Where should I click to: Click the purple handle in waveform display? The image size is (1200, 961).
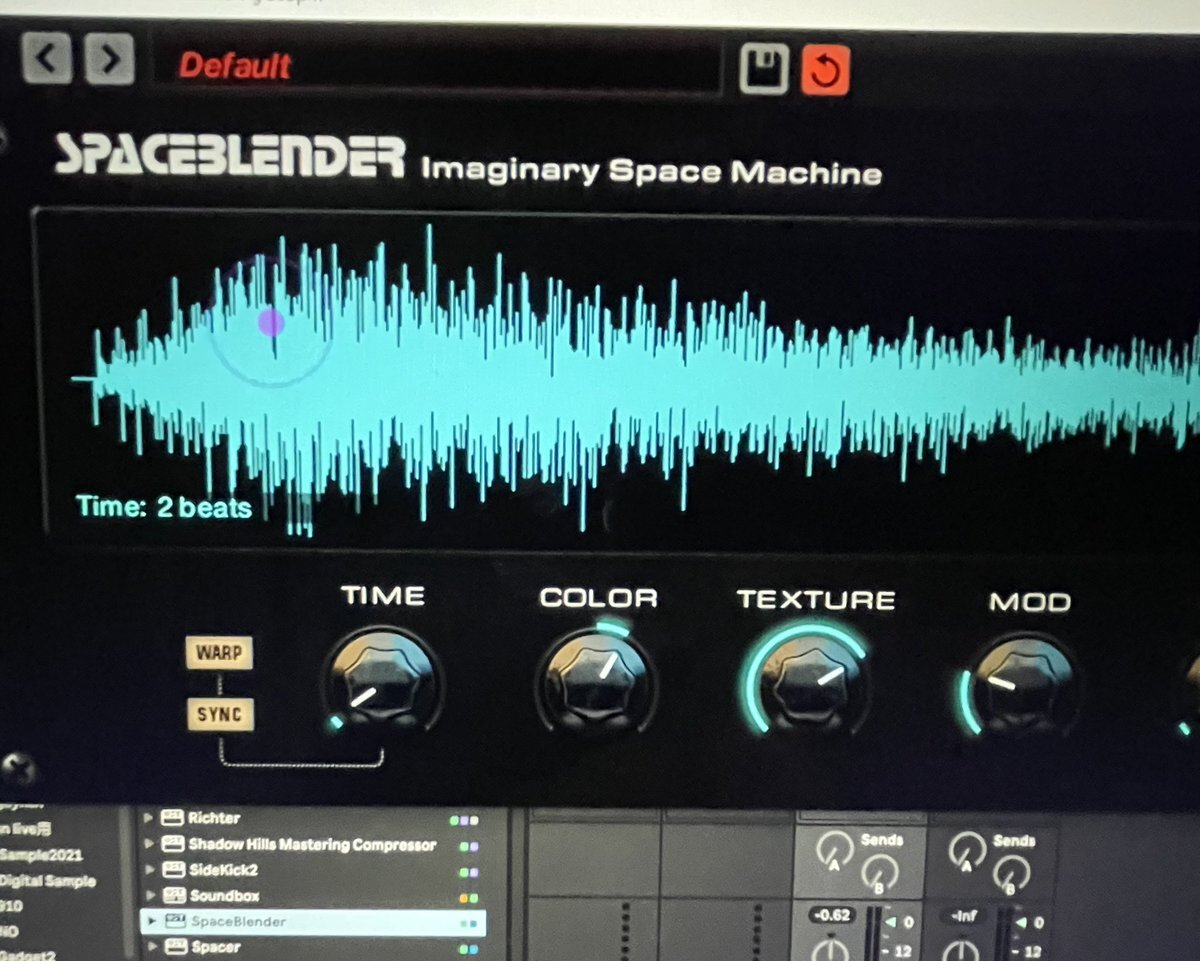coord(271,322)
